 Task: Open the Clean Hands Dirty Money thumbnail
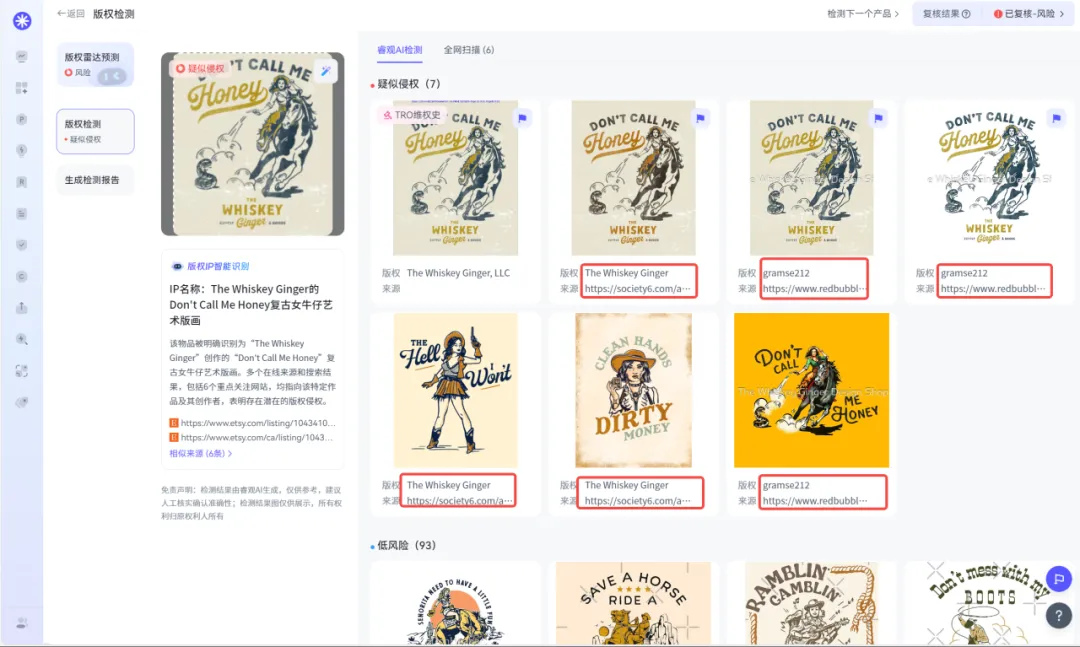pos(634,391)
